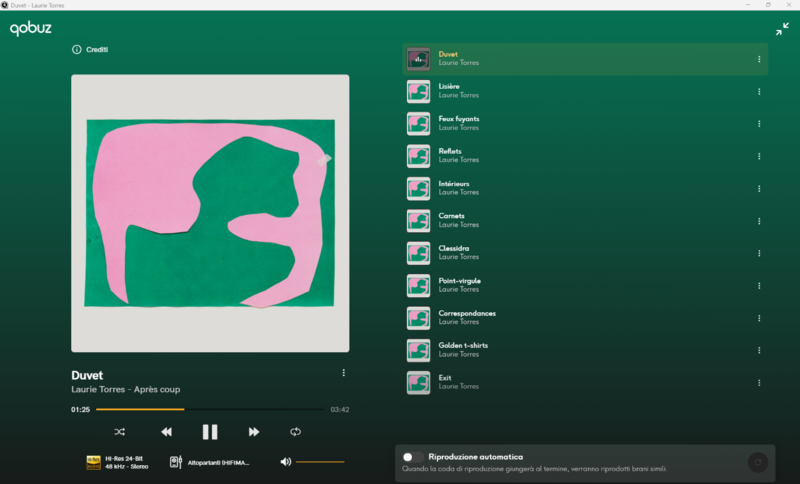The height and width of the screenshot is (484, 800).
Task: Click the info icon beside Crediti
Action: point(77,49)
